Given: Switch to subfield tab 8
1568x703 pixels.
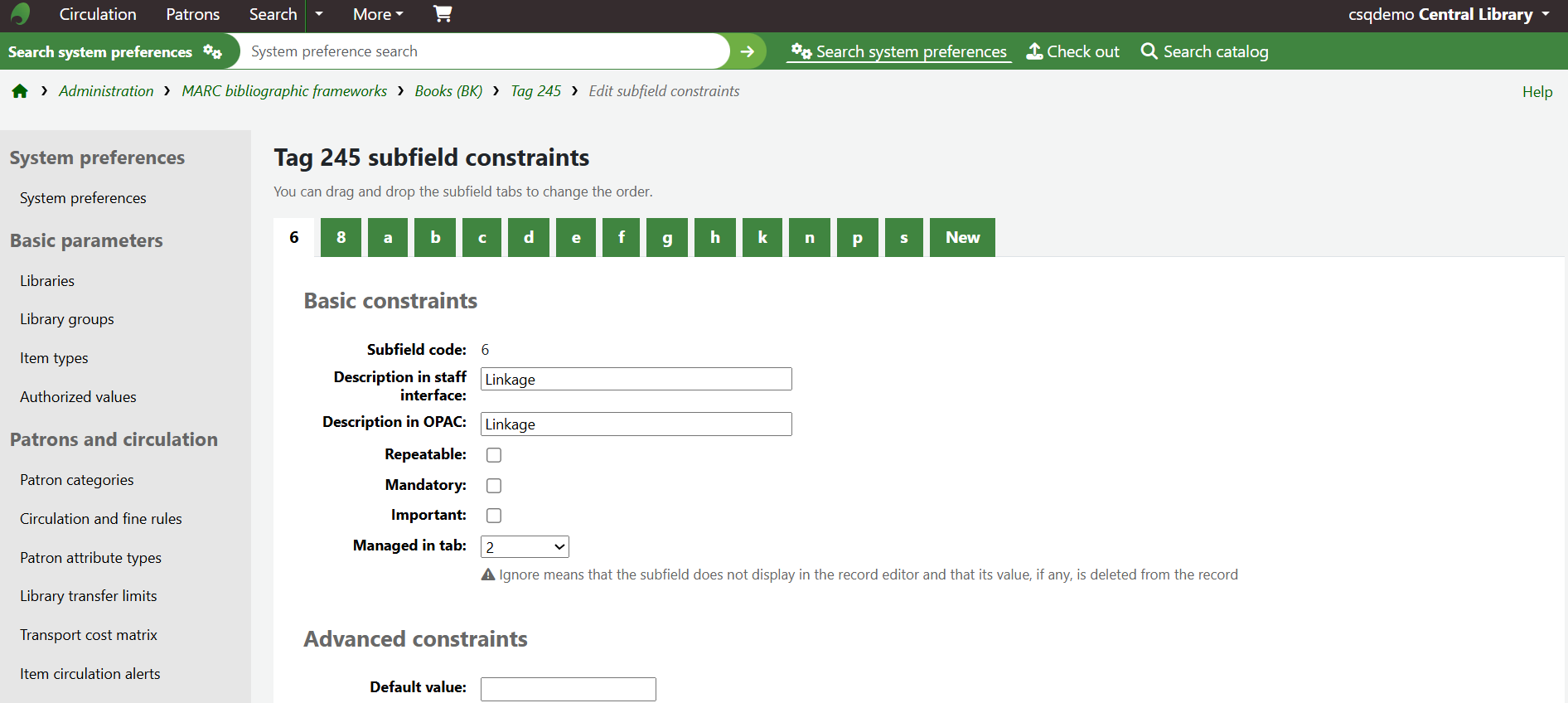Looking at the screenshot, I should pos(341,238).
